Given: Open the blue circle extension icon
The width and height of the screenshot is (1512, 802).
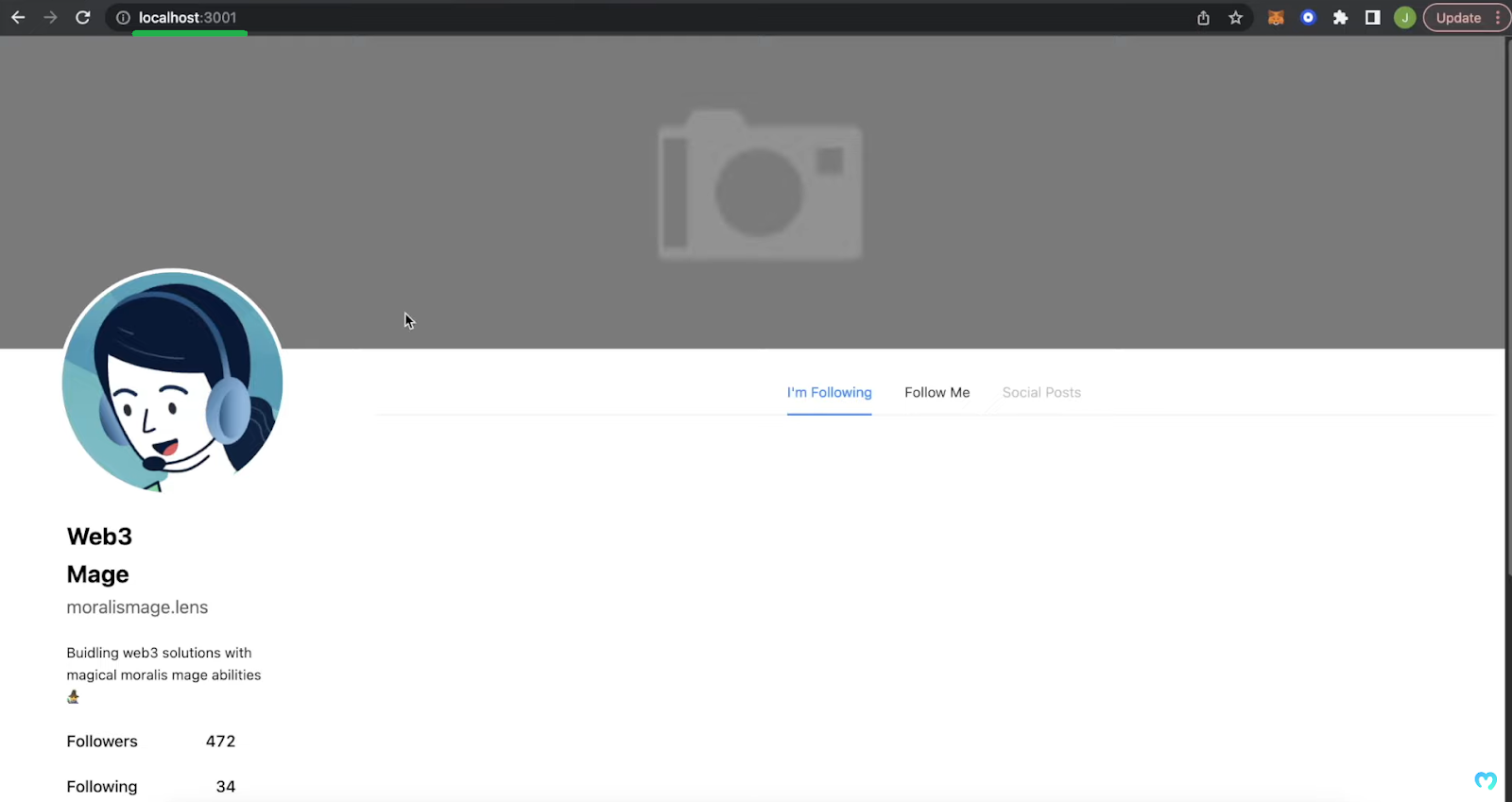Looking at the screenshot, I should (1308, 17).
